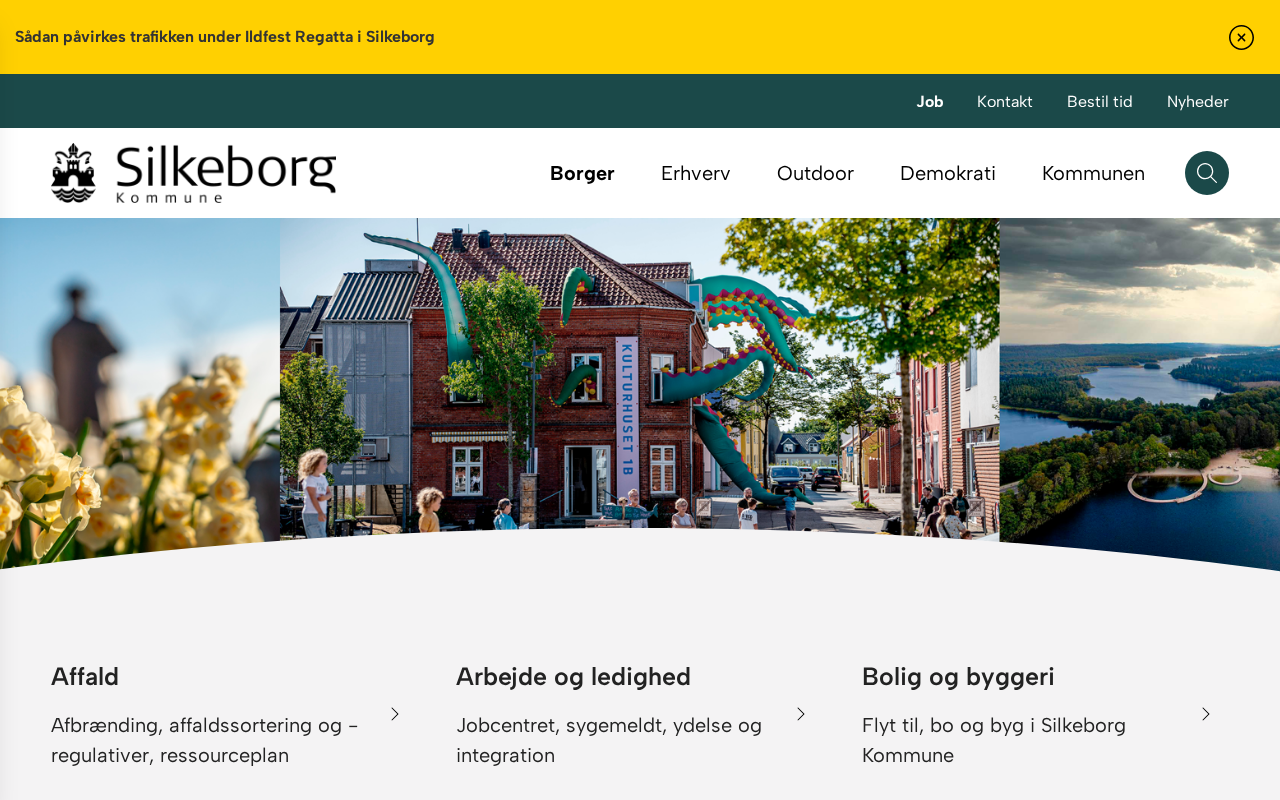Open the Demokrati menu section
1280x800 pixels.
(948, 173)
